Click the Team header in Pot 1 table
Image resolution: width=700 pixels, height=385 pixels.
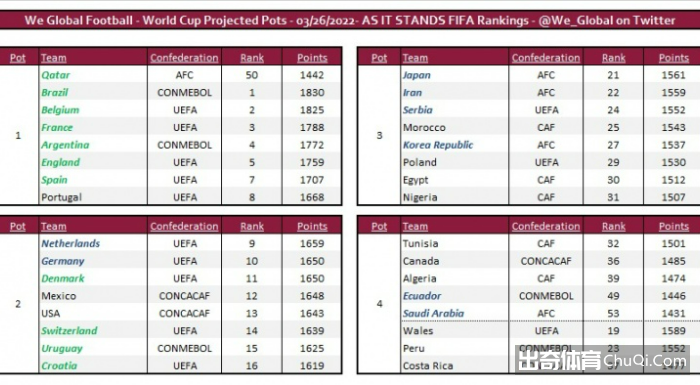coord(54,58)
